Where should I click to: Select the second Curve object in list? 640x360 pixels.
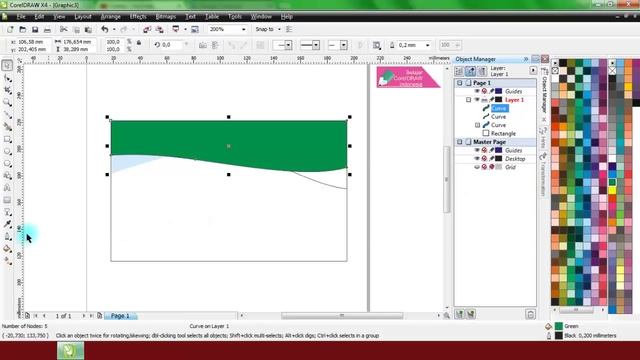498,117
